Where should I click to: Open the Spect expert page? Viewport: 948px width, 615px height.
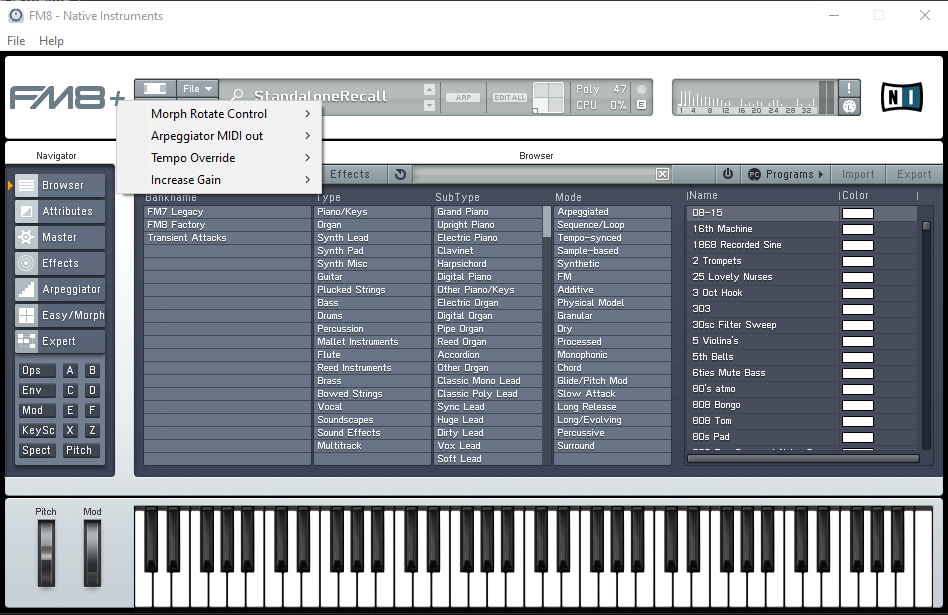pyautogui.click(x=37, y=450)
